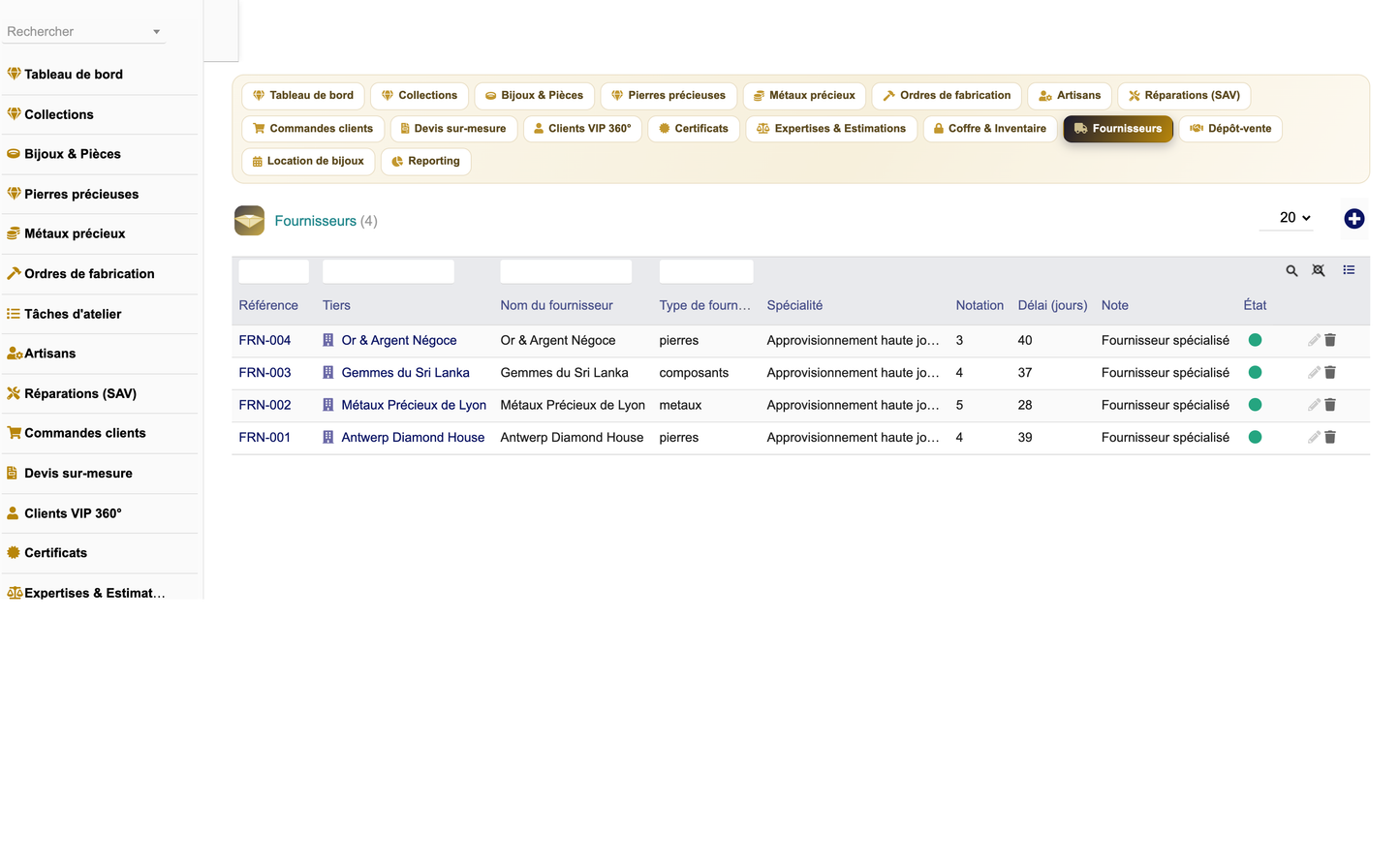The width and height of the screenshot is (1400, 866).
Task: Open supplier reference FRN-004 link
Action: click(x=264, y=340)
